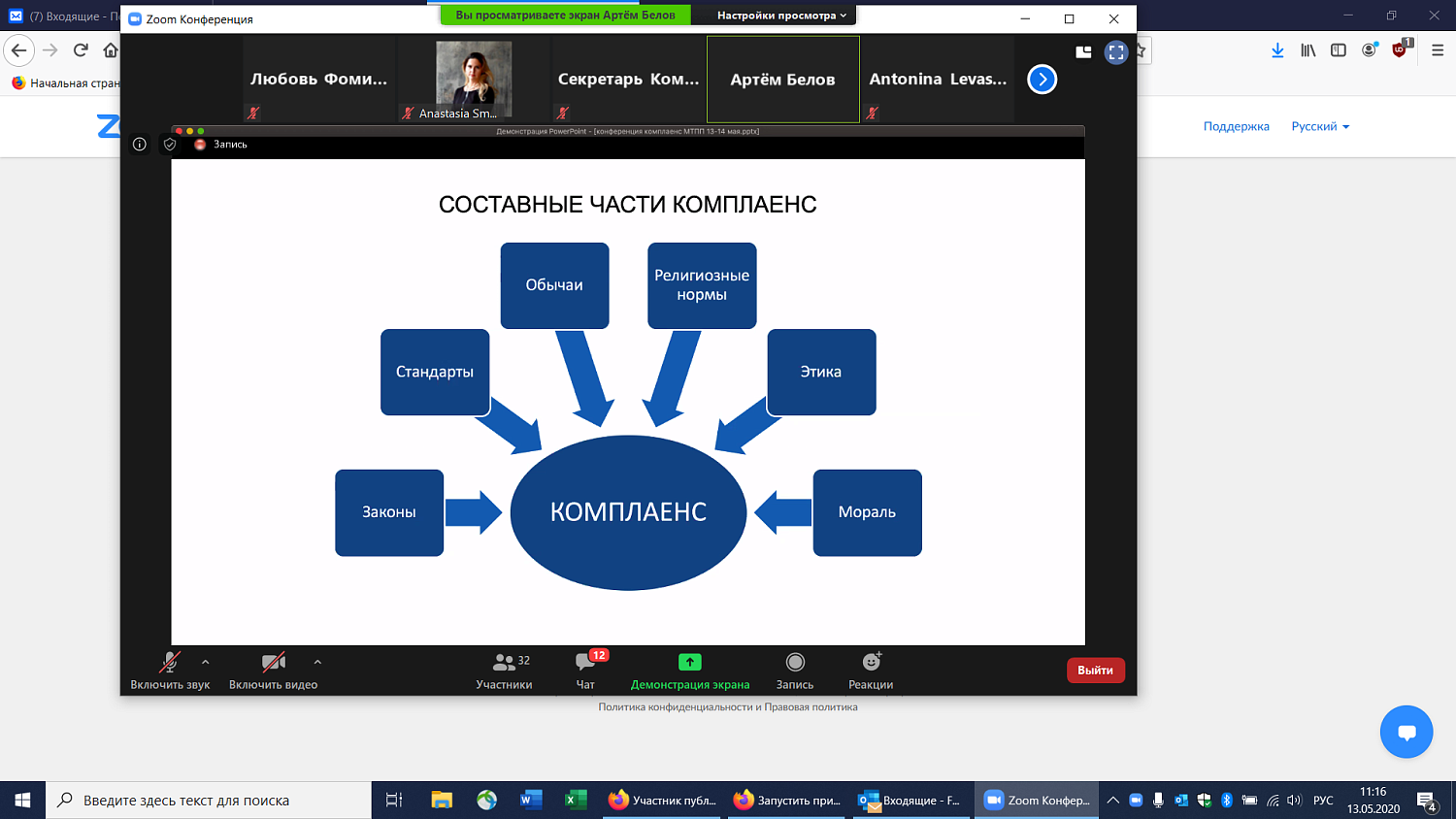This screenshot has width=1456, height=819.
Task: Bookmark this page with the star icon
Action: 1141,50
